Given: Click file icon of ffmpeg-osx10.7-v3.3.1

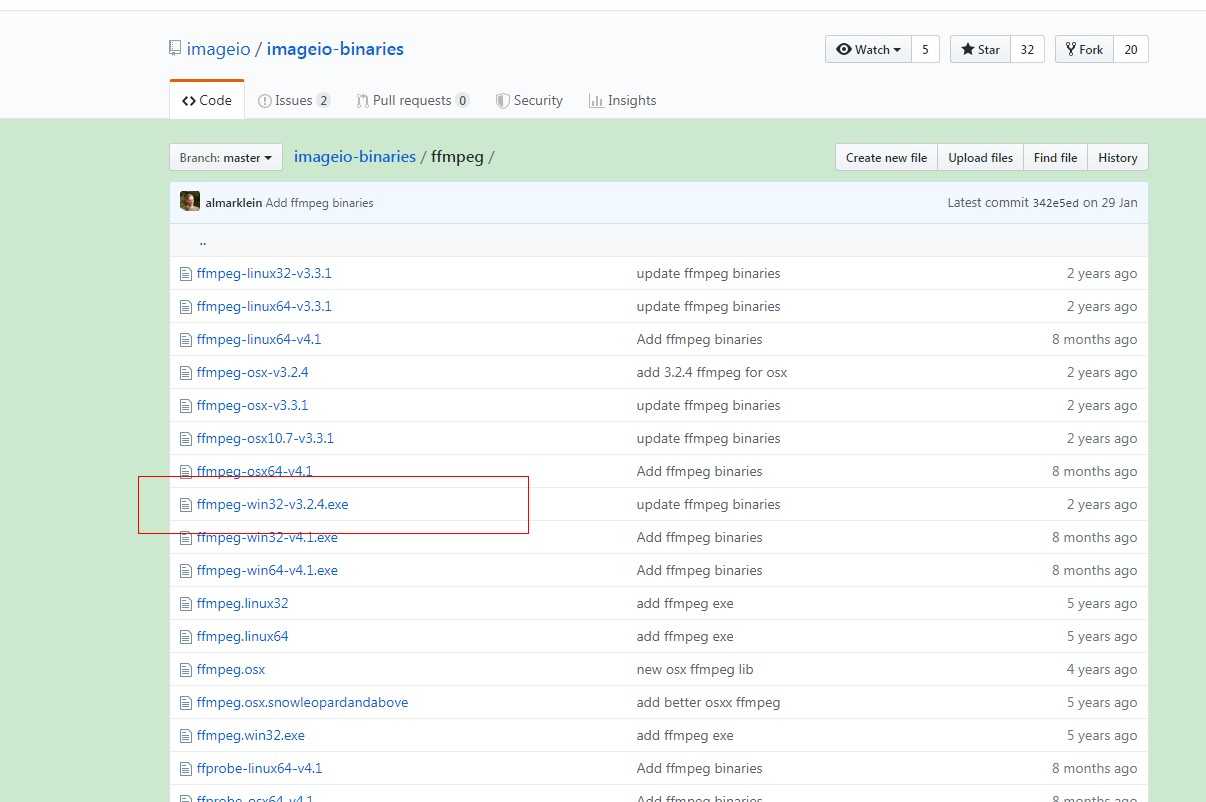Looking at the screenshot, I should pyautogui.click(x=185, y=438).
